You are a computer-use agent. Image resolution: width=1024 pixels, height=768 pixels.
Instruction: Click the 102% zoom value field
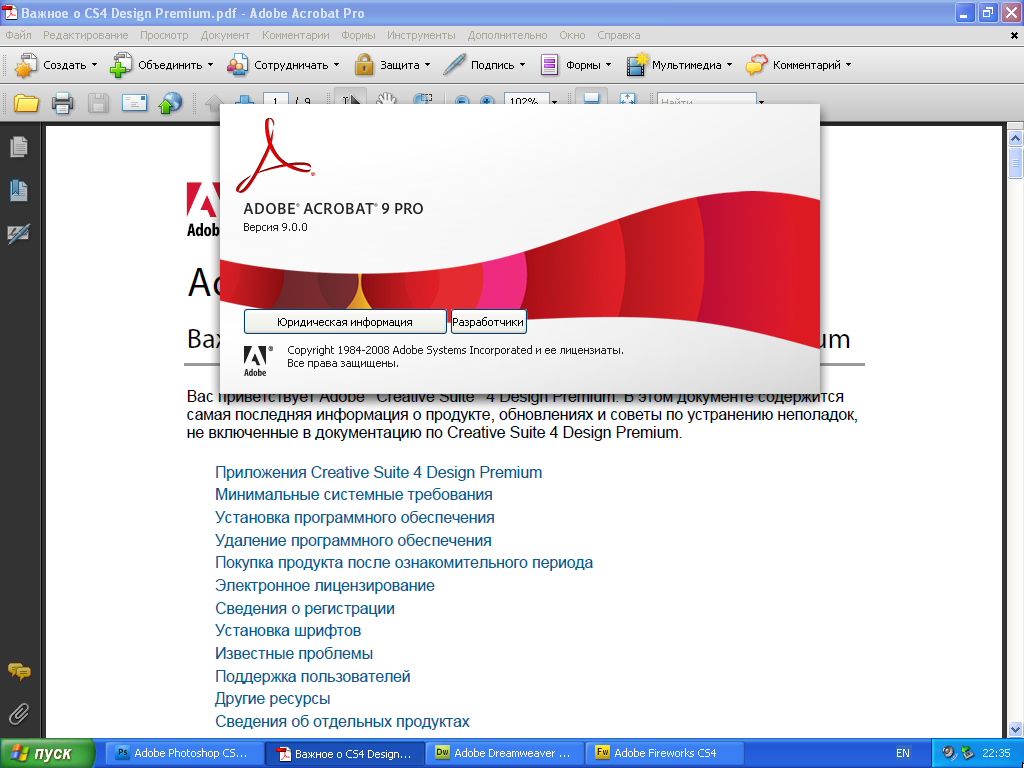[x=526, y=100]
